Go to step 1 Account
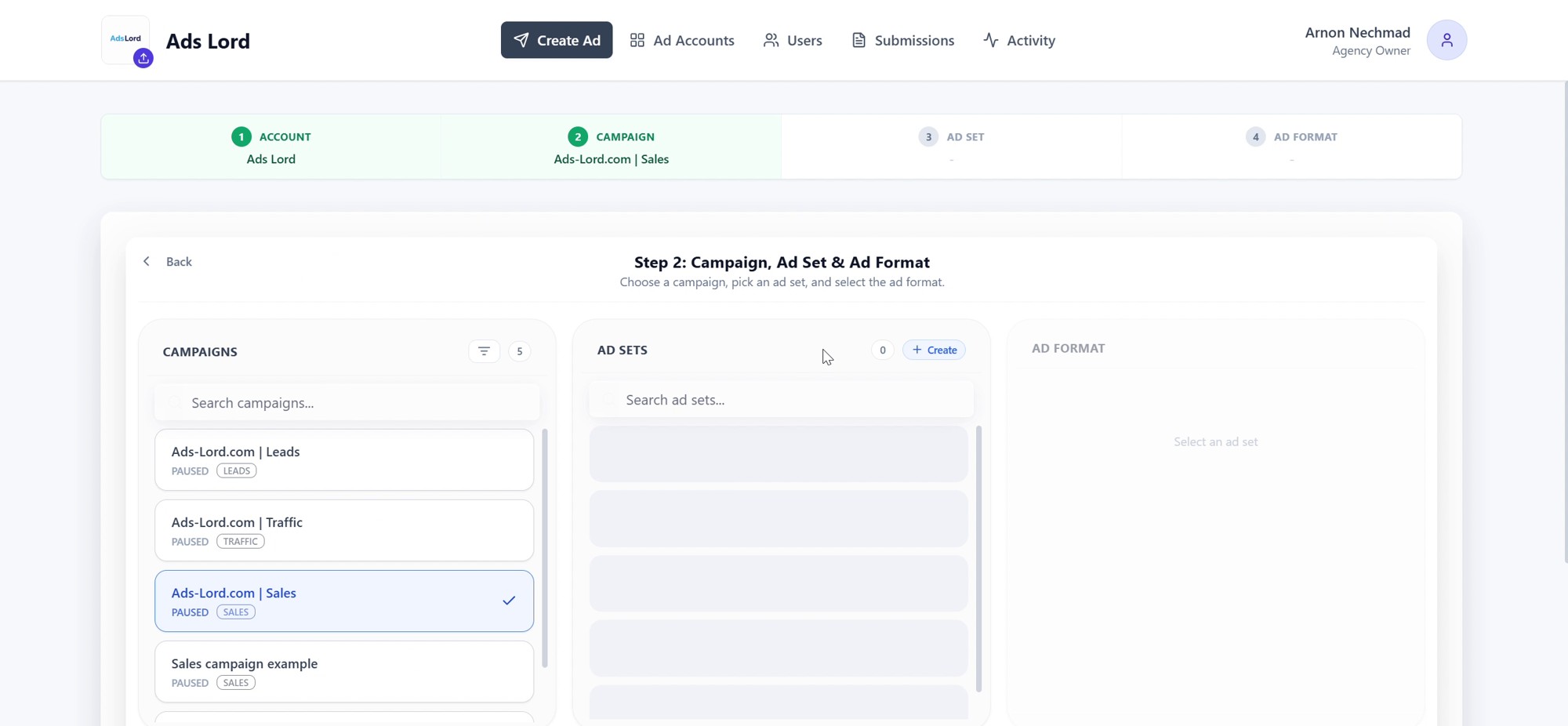The width and height of the screenshot is (1568, 726). coord(271,147)
